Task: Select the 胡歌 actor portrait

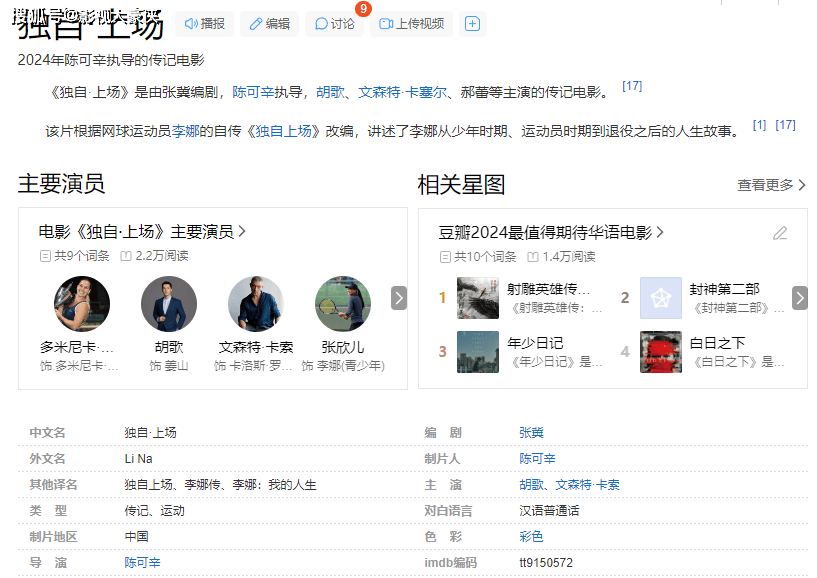Action: click(x=169, y=304)
